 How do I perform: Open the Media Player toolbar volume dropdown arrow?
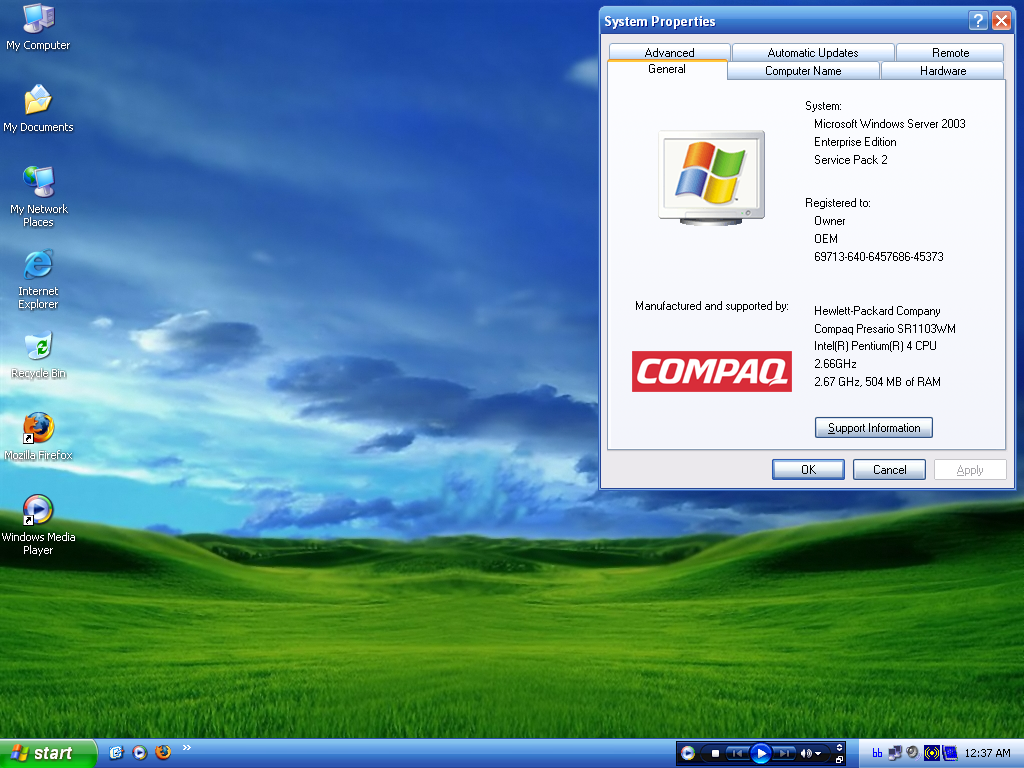pyautogui.click(x=818, y=754)
